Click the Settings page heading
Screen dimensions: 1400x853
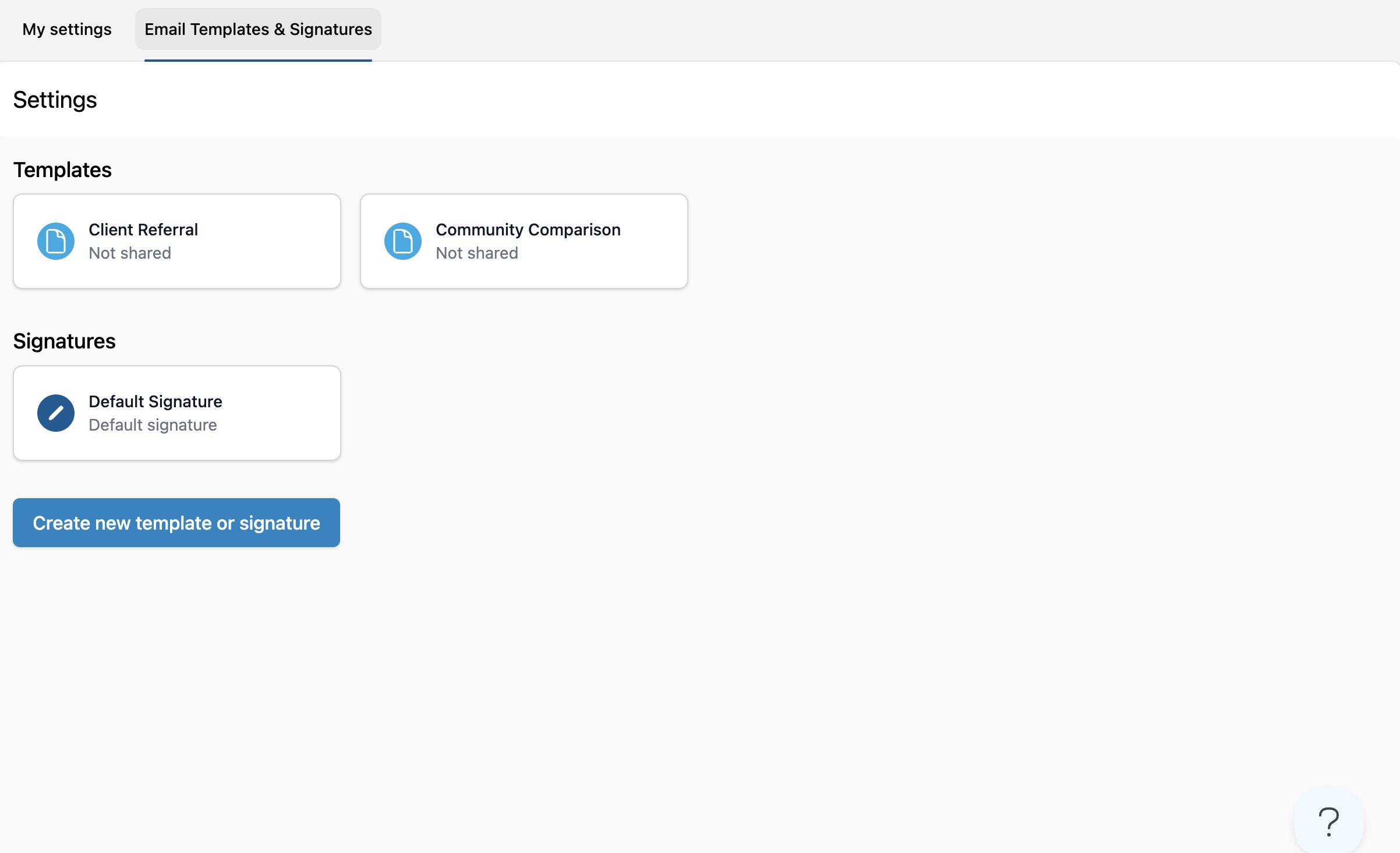(x=55, y=100)
